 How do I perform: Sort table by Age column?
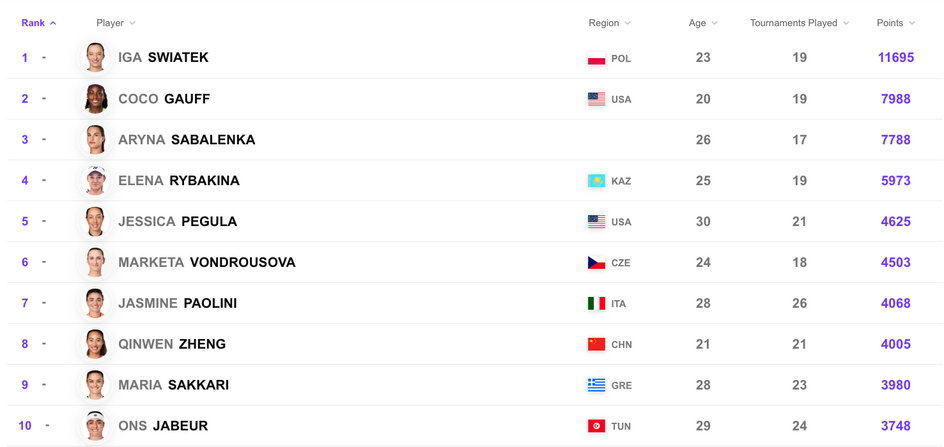[x=703, y=23]
